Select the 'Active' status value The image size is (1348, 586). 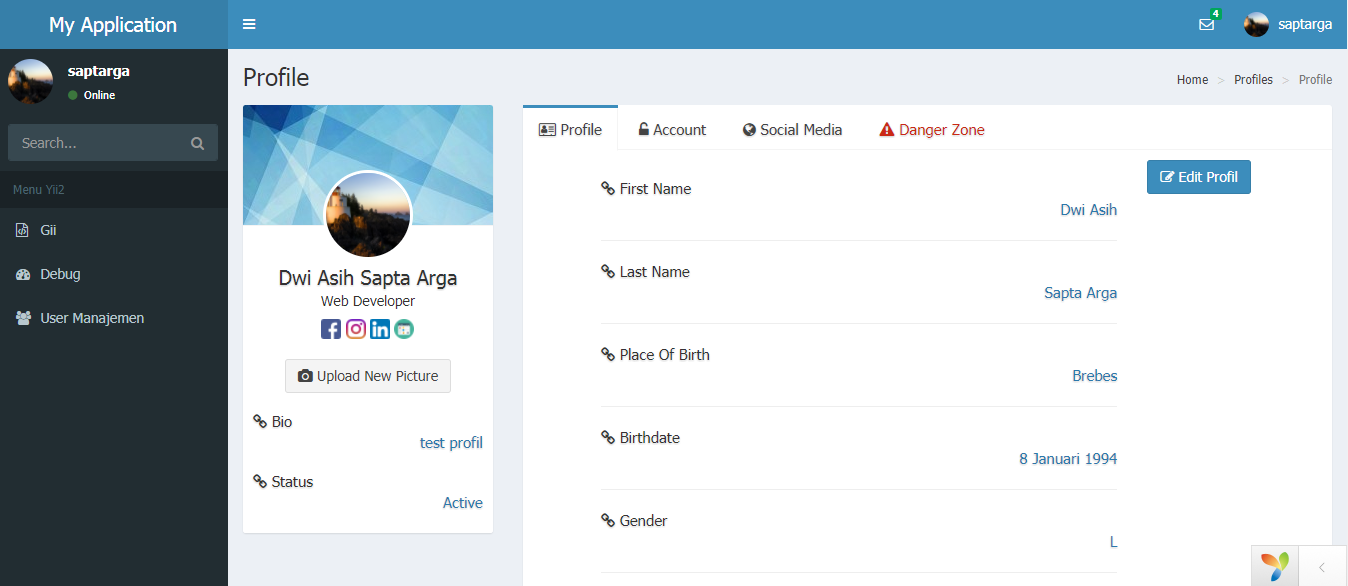463,503
